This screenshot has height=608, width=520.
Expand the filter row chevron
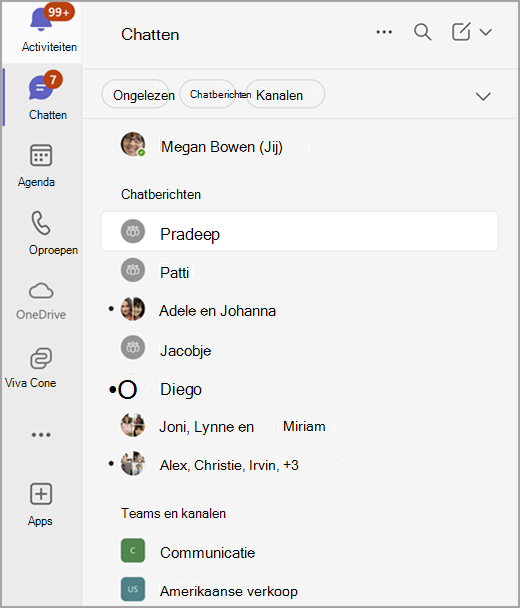tap(483, 96)
